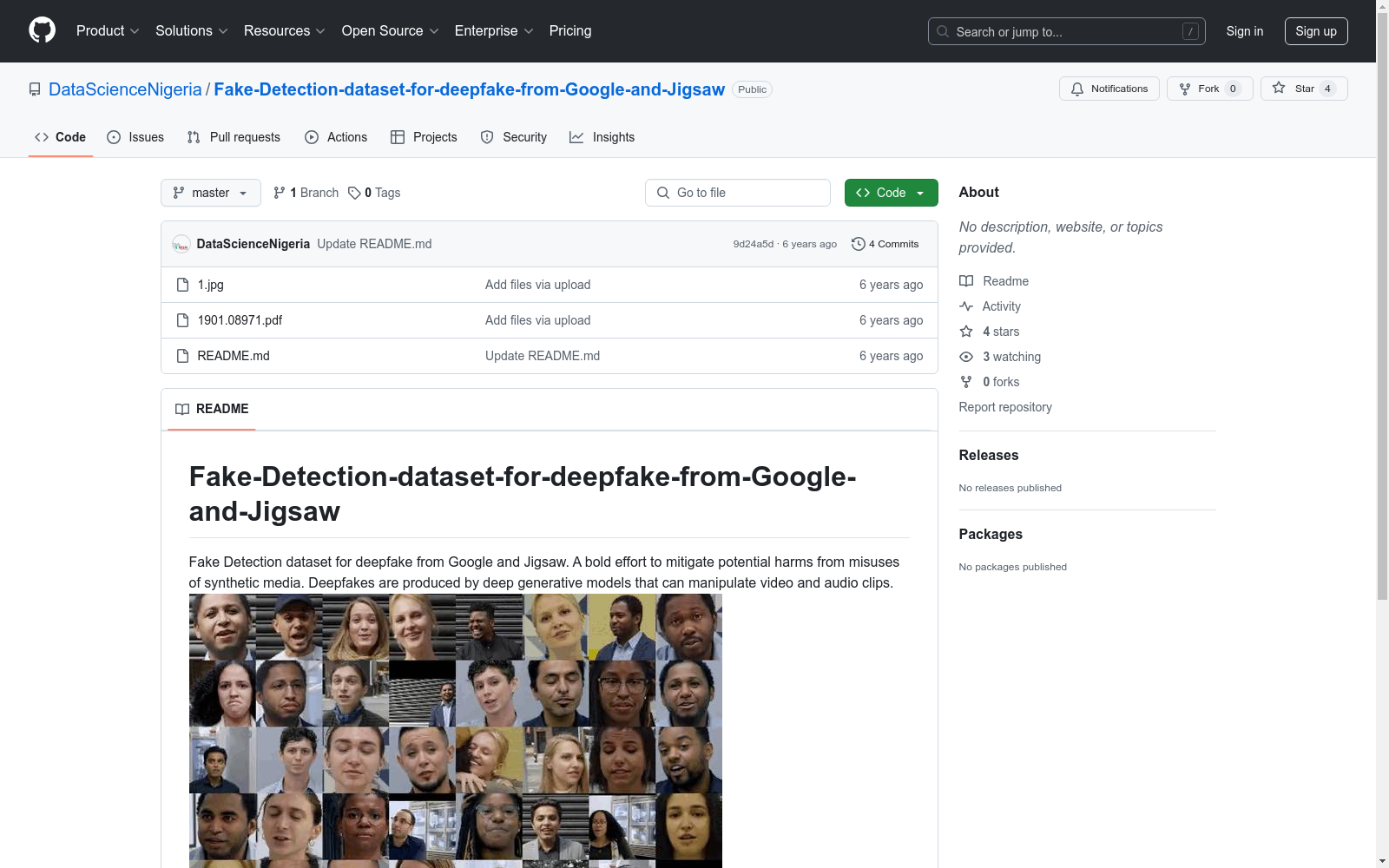Switch to the Insights tab

(602, 137)
